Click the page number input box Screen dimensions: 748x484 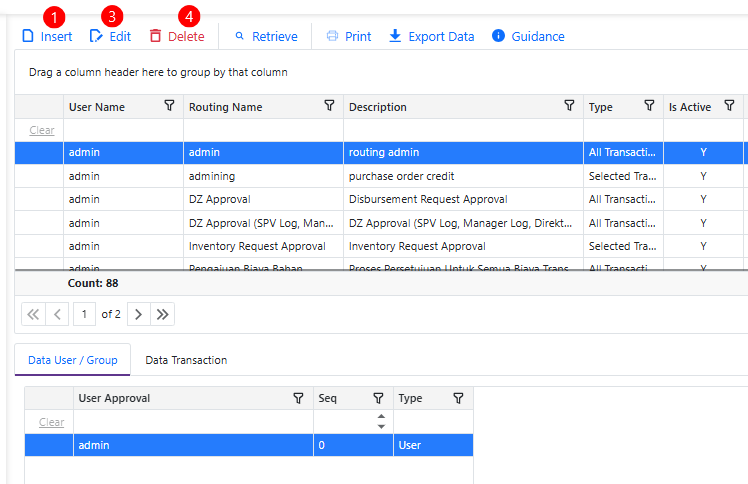(84, 314)
